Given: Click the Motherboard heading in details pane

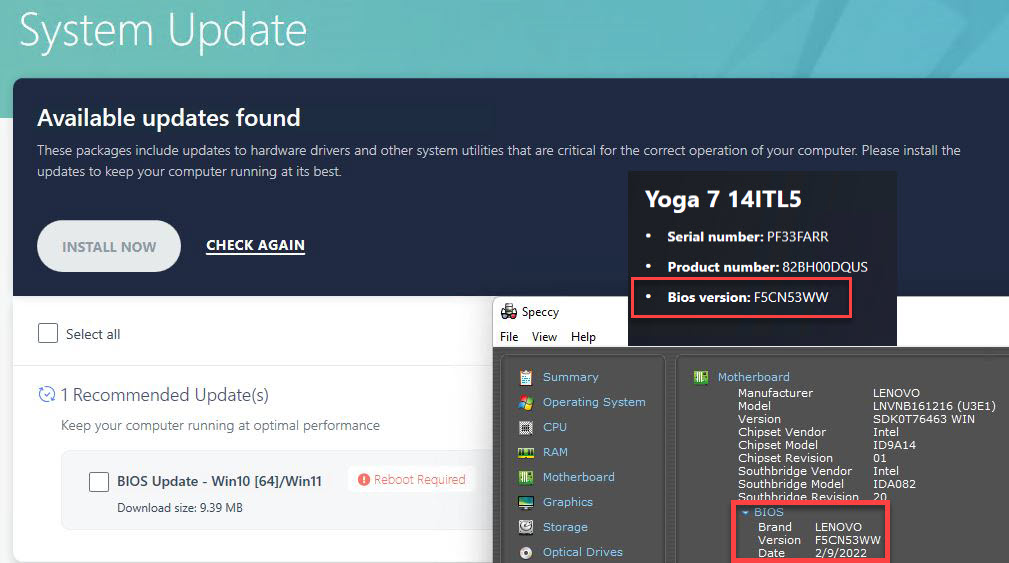Looking at the screenshot, I should pyautogui.click(x=754, y=377).
